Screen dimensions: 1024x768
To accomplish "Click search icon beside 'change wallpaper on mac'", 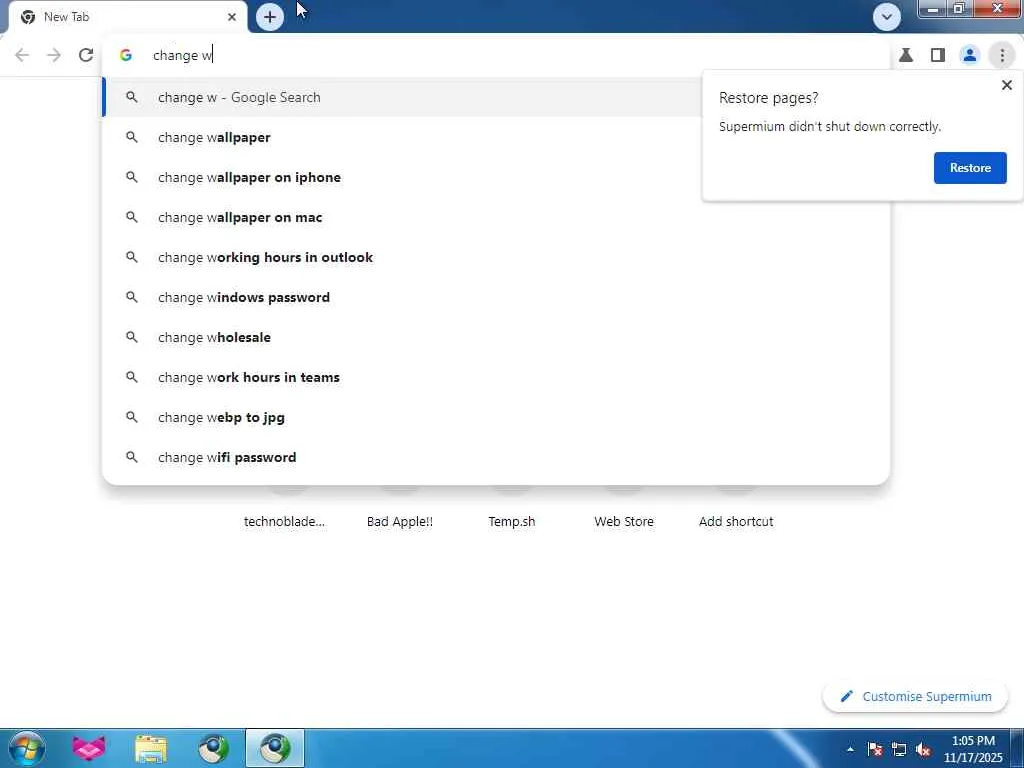I will (132, 217).
